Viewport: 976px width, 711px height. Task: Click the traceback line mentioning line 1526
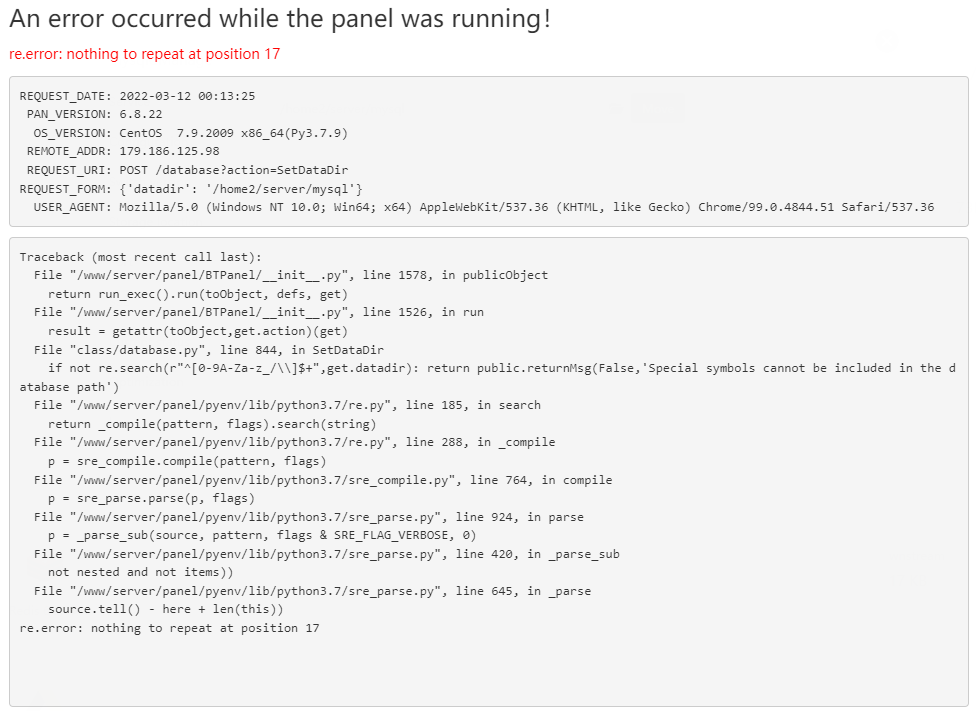258,312
